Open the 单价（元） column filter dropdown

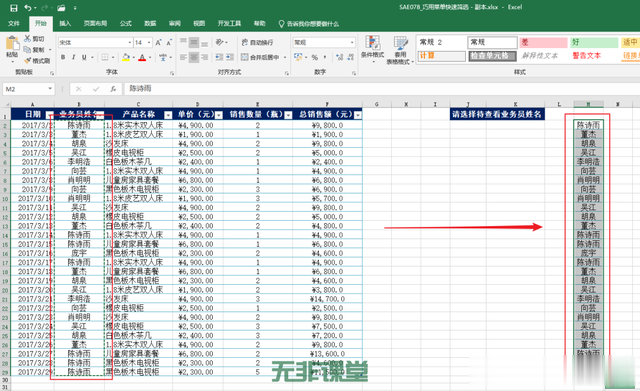[x=218, y=115]
